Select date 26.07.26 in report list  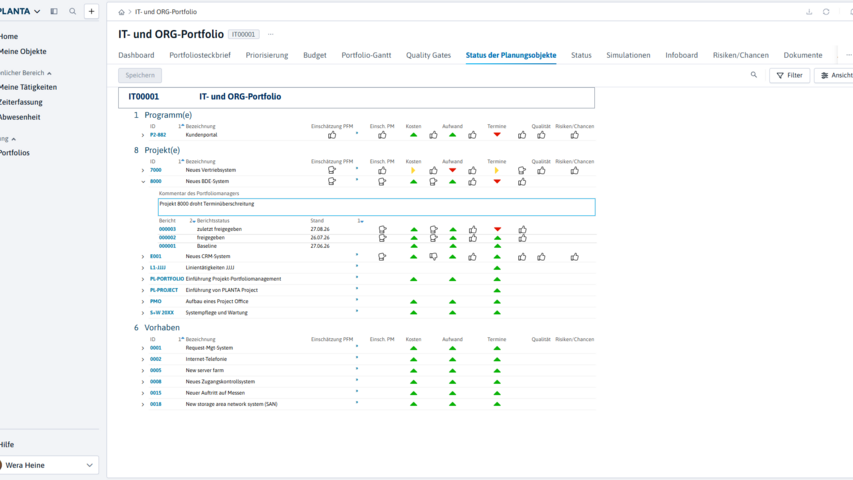pos(320,238)
